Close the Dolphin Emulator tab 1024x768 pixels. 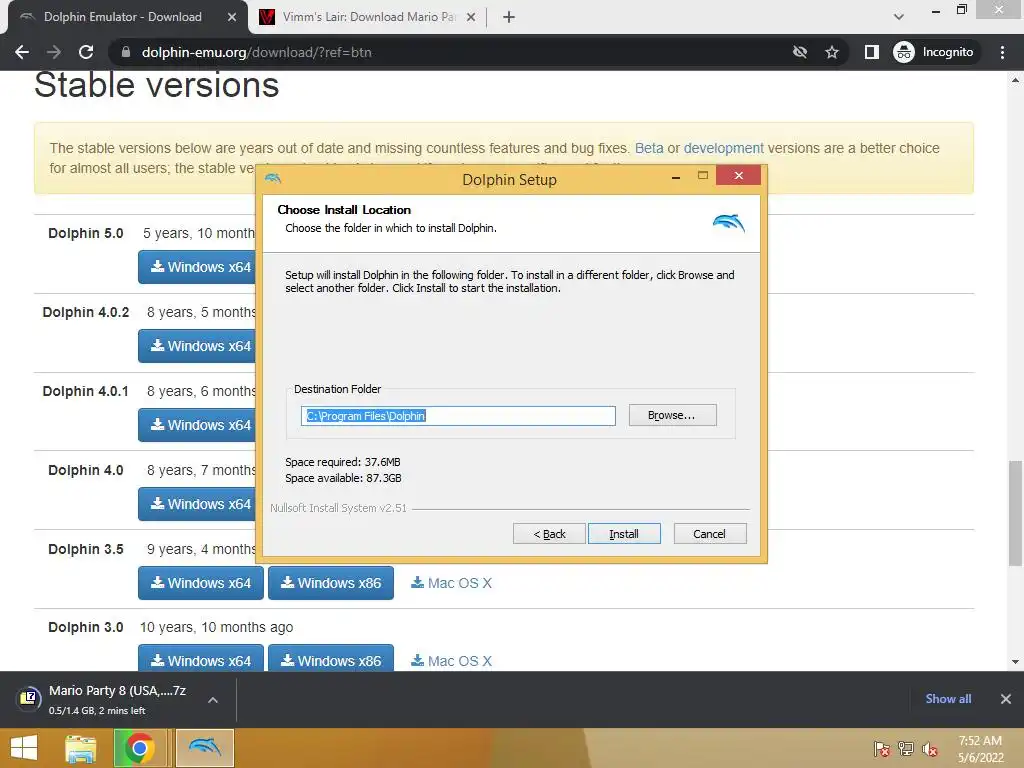click(232, 17)
